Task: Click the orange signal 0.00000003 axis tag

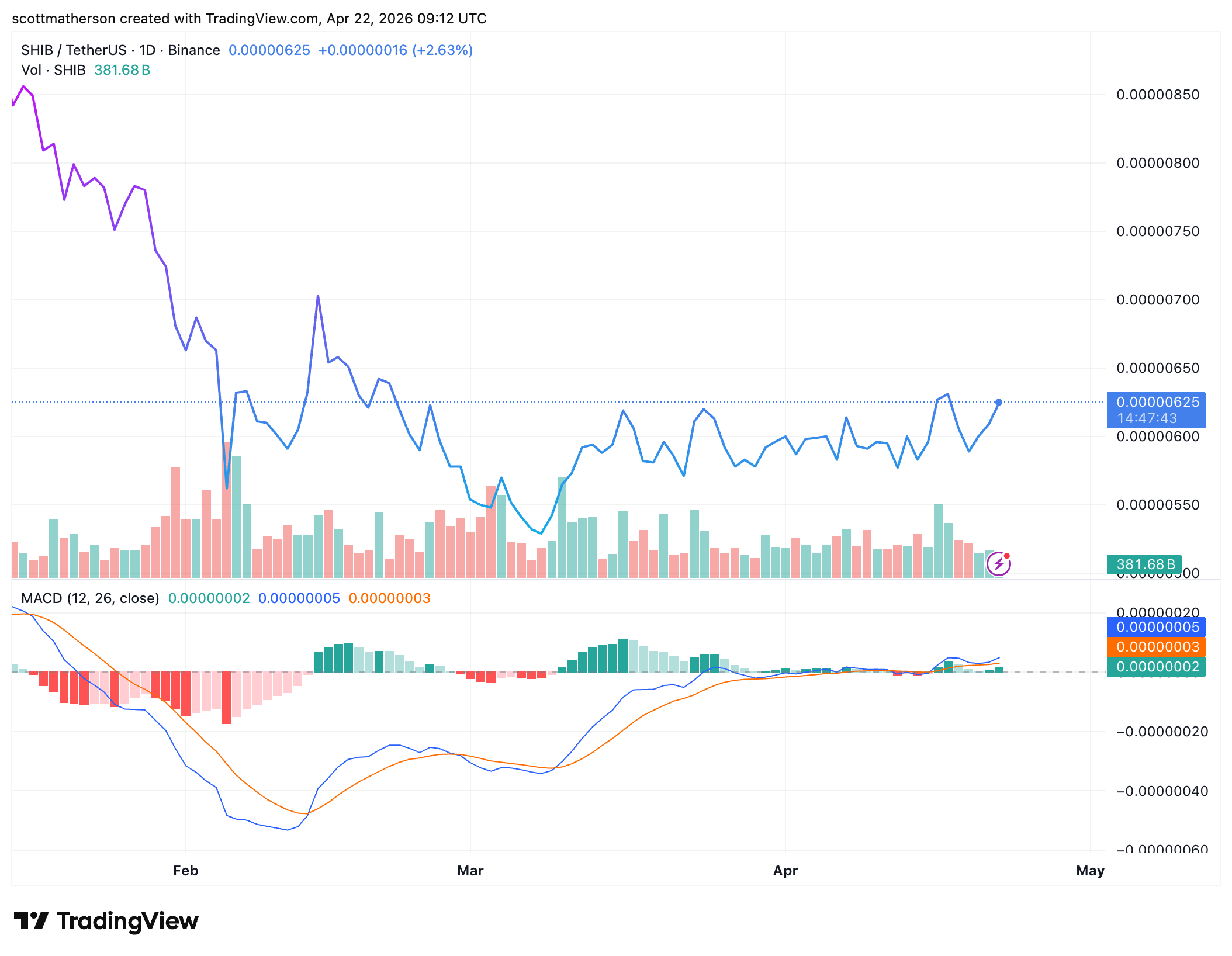Action: (x=1157, y=647)
